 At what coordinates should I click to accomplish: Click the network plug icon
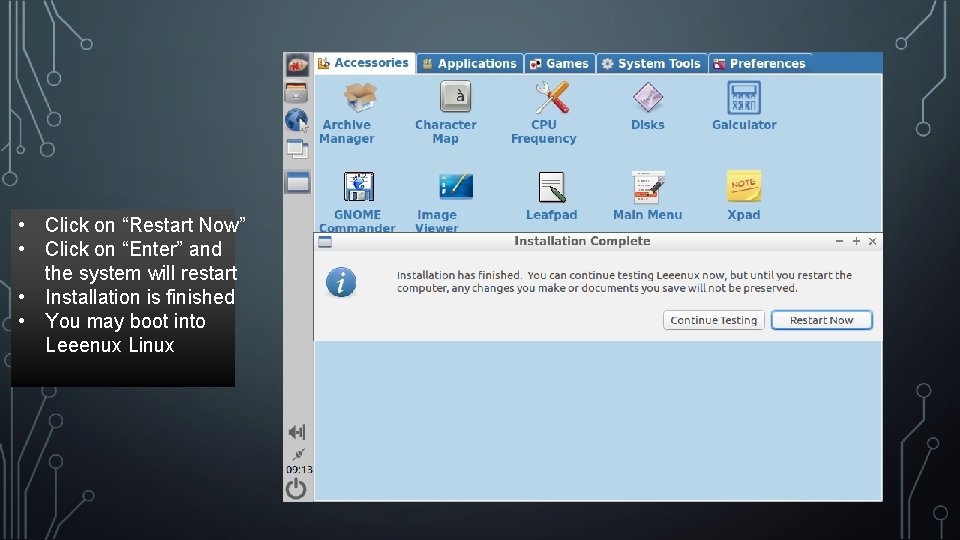pyautogui.click(x=298, y=454)
